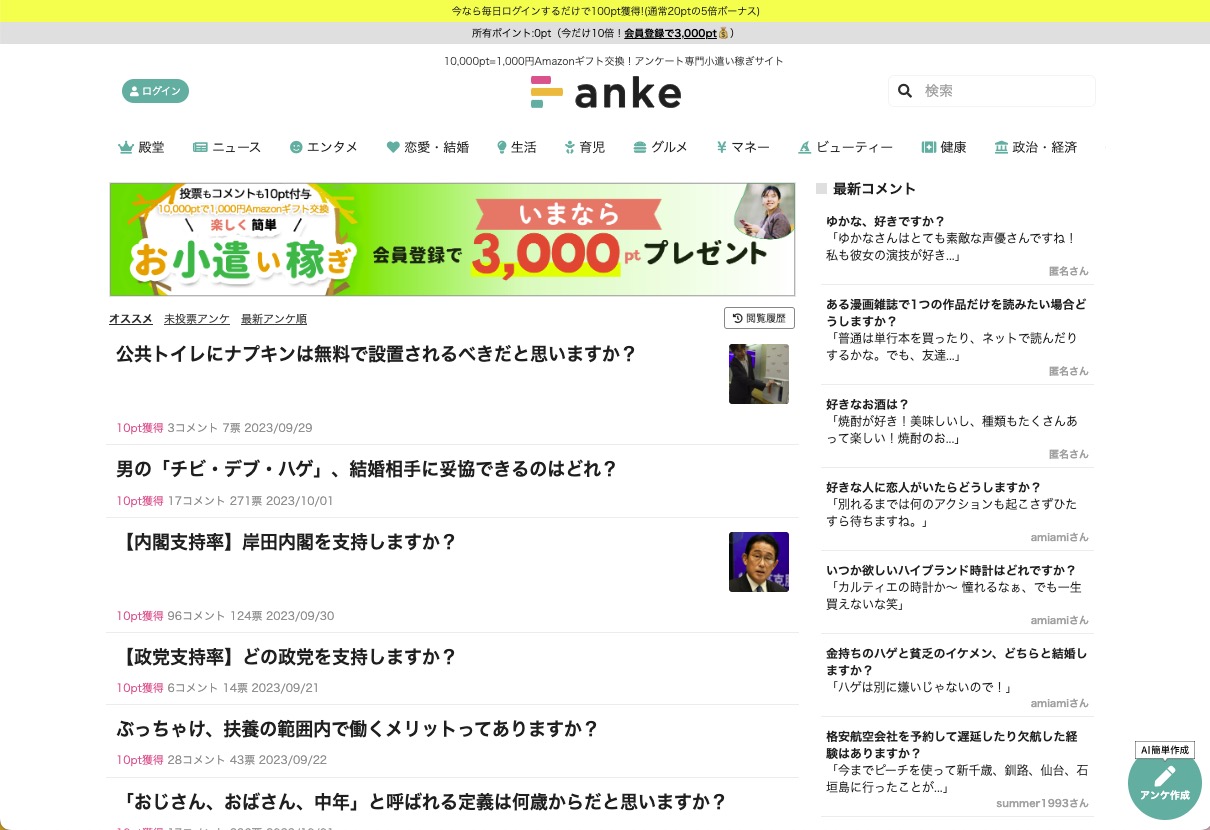Open the 岸田内閣 support survey
Viewport: 1210px width, 830px height.
pyautogui.click(x=287, y=542)
